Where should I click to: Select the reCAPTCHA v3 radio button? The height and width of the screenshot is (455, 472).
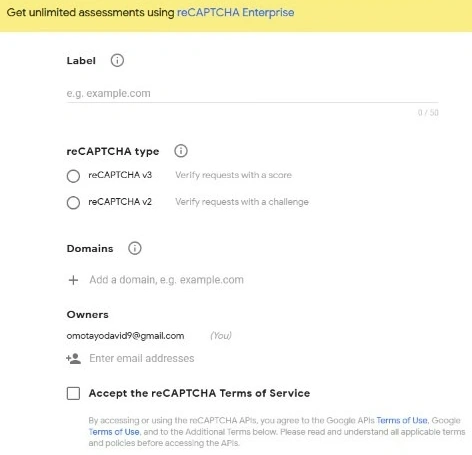pyautogui.click(x=73, y=176)
